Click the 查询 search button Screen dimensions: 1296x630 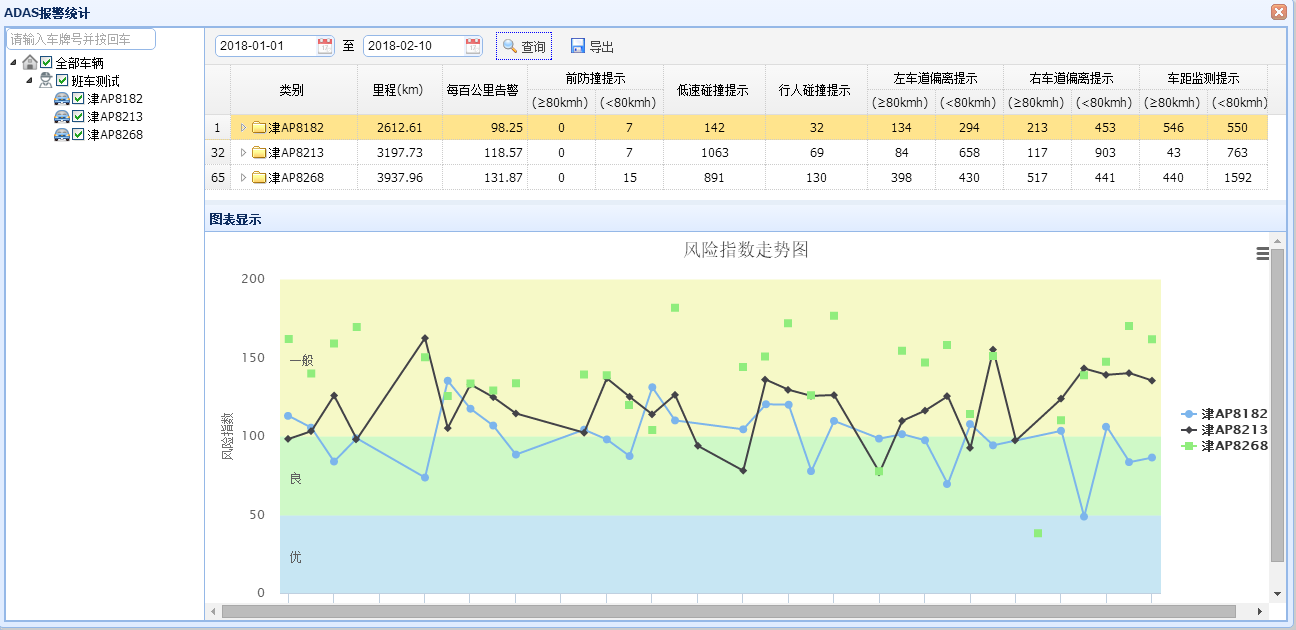coord(524,47)
